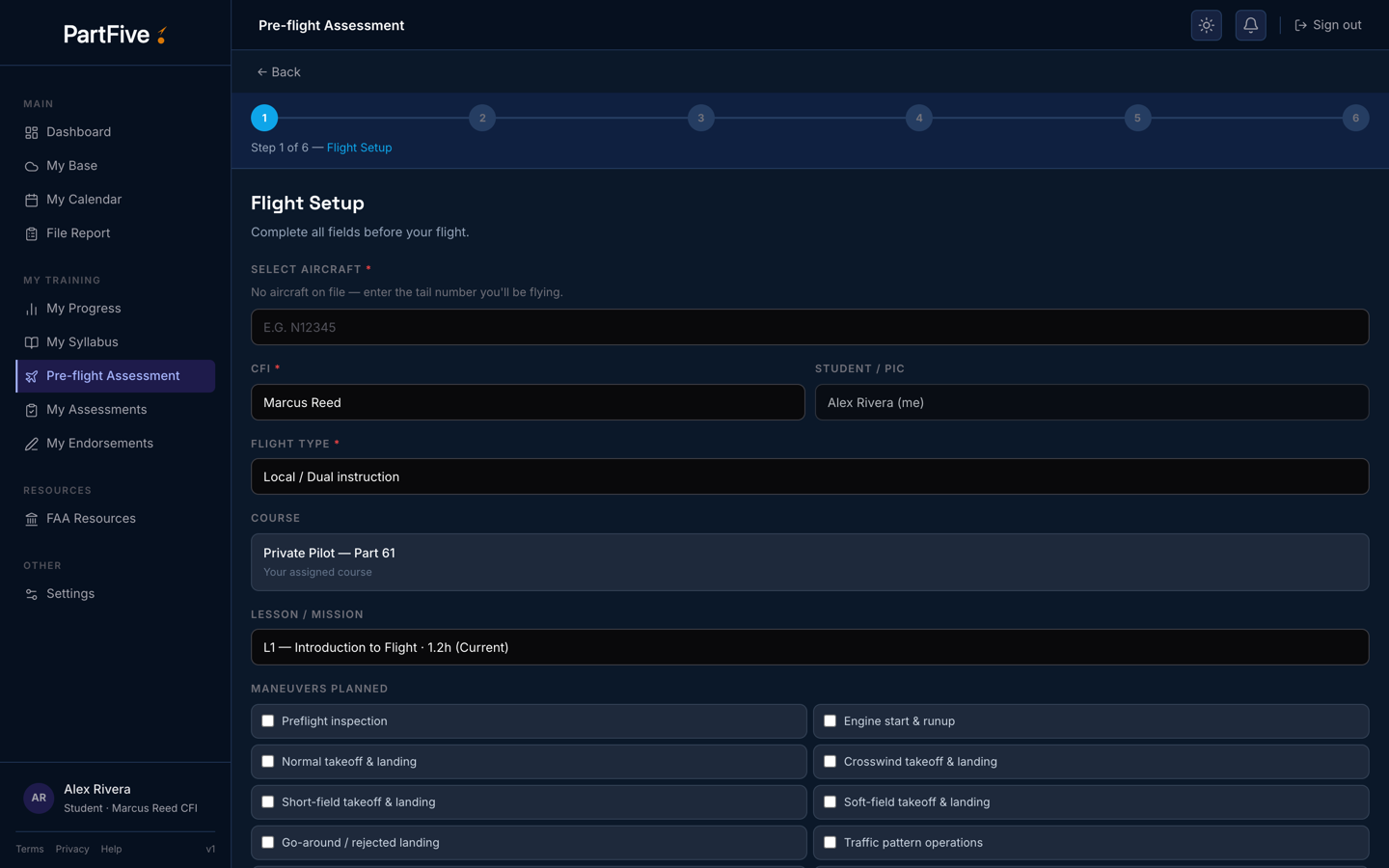The height and width of the screenshot is (868, 1389).
Task: Click the Flight Setup step label
Action: (359, 148)
